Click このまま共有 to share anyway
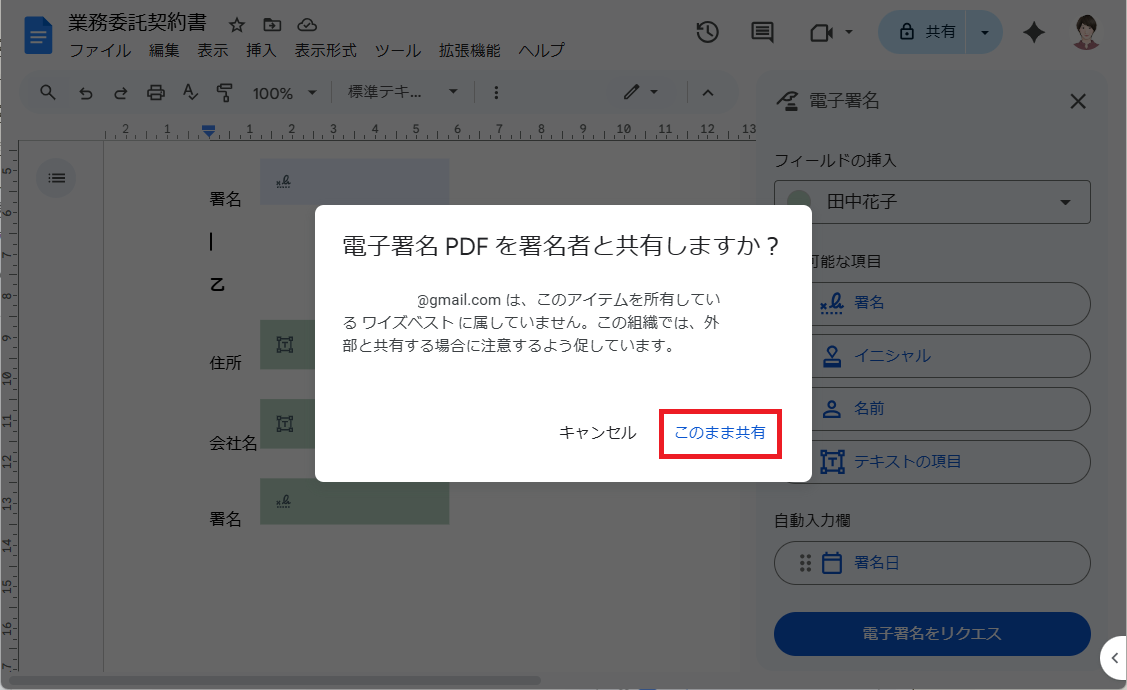 coord(720,433)
